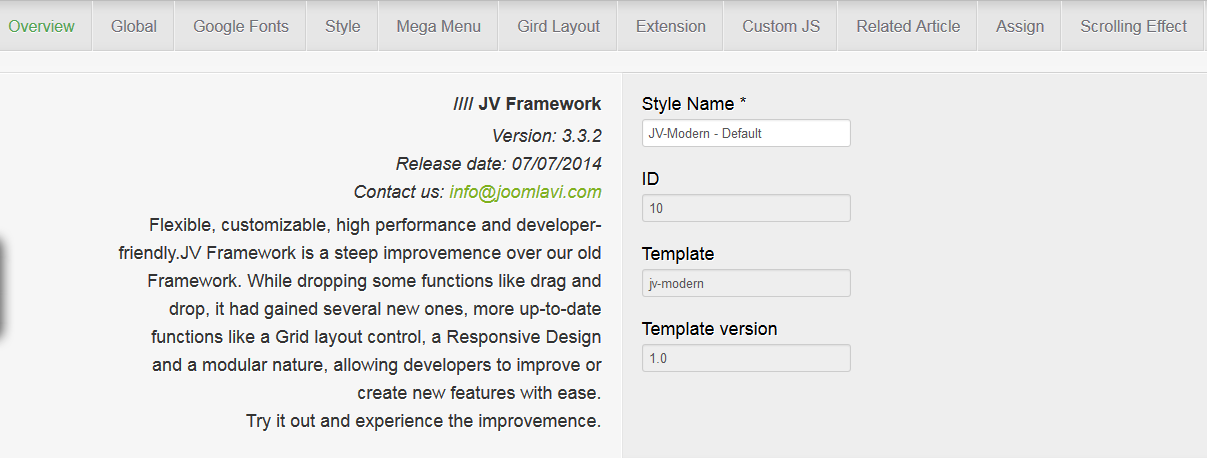Screen dimensions: 1207x468
Task: Click the 'Template version' label
Action: [x=709, y=329]
